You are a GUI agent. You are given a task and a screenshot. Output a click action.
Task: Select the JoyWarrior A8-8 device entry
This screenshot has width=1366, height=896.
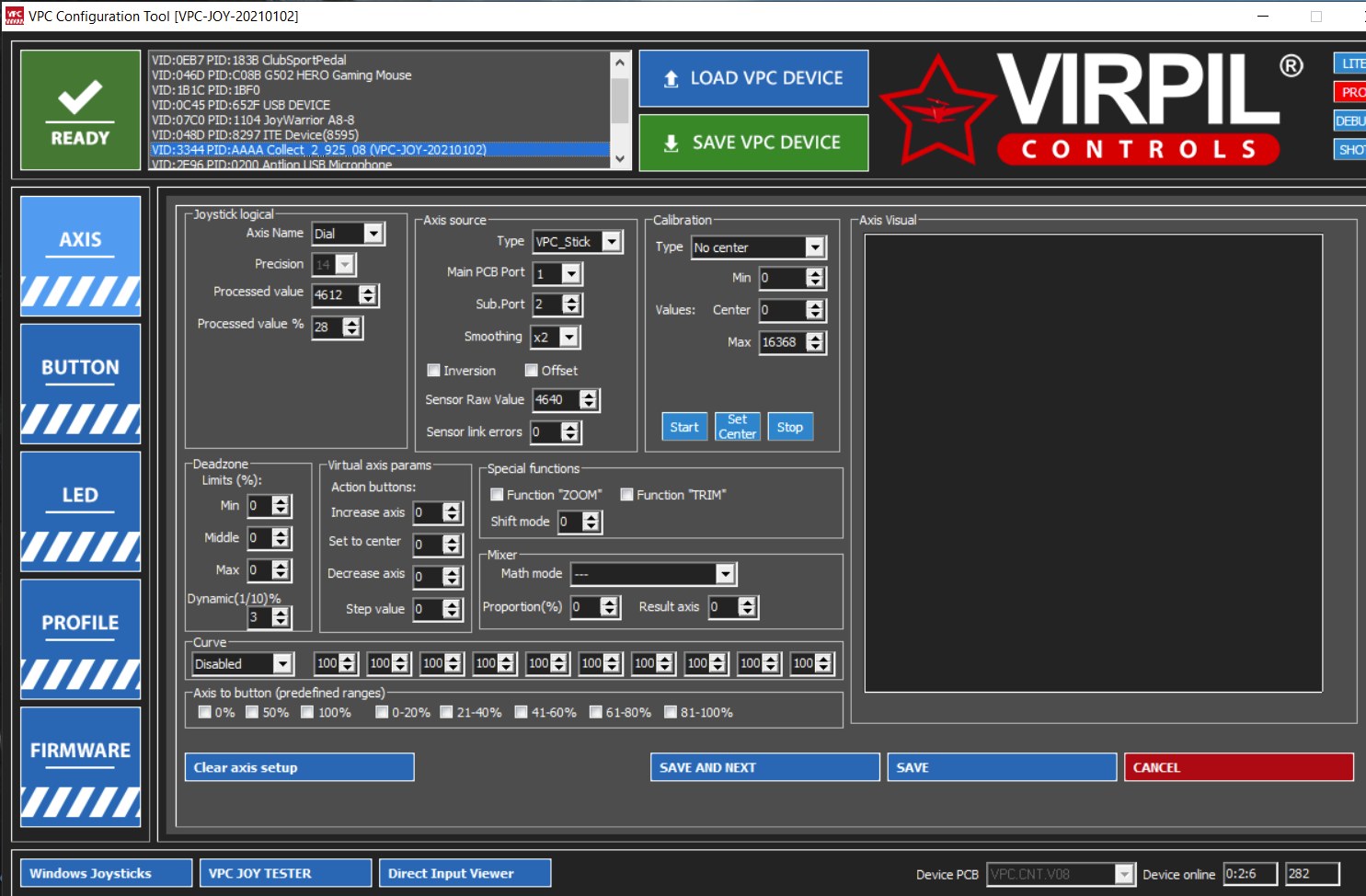[378, 120]
